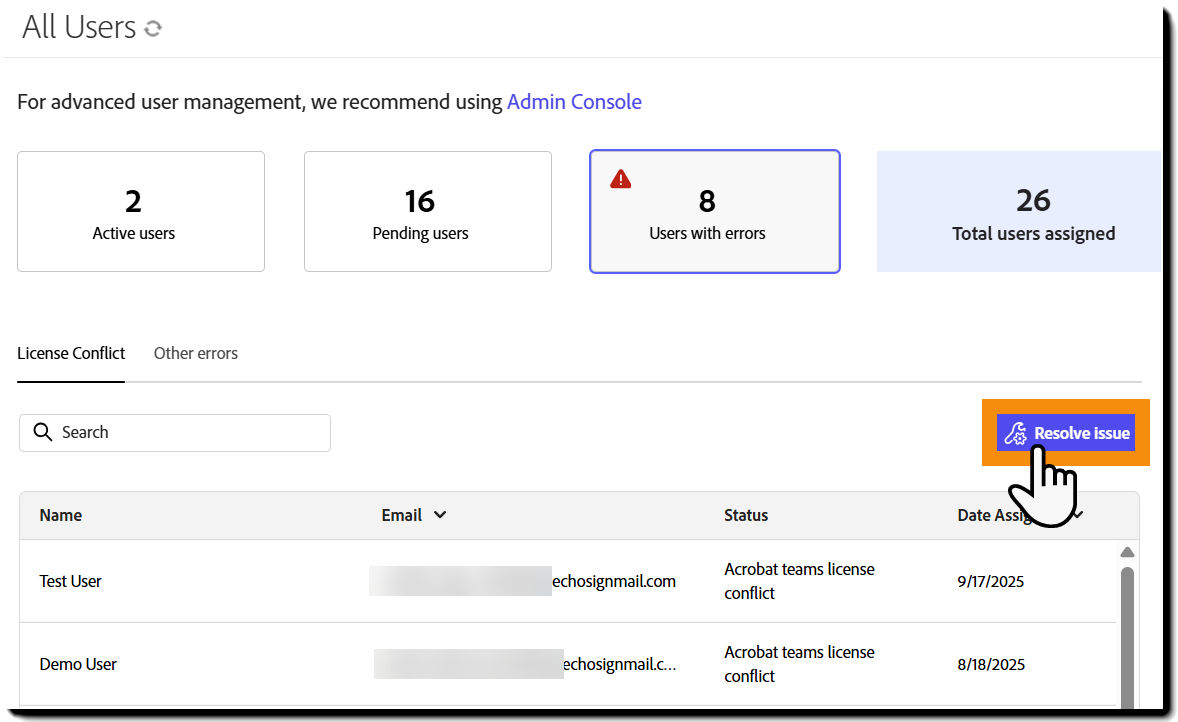The height and width of the screenshot is (722, 1178).
Task: Select the Total users assigned card
Action: pyautogui.click(x=1018, y=211)
